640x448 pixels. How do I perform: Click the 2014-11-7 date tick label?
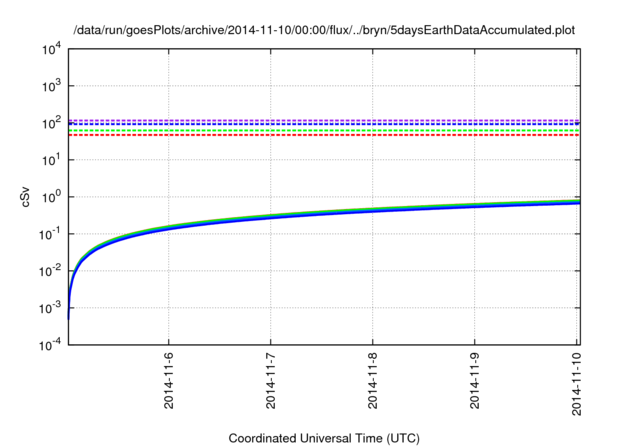coord(270,381)
